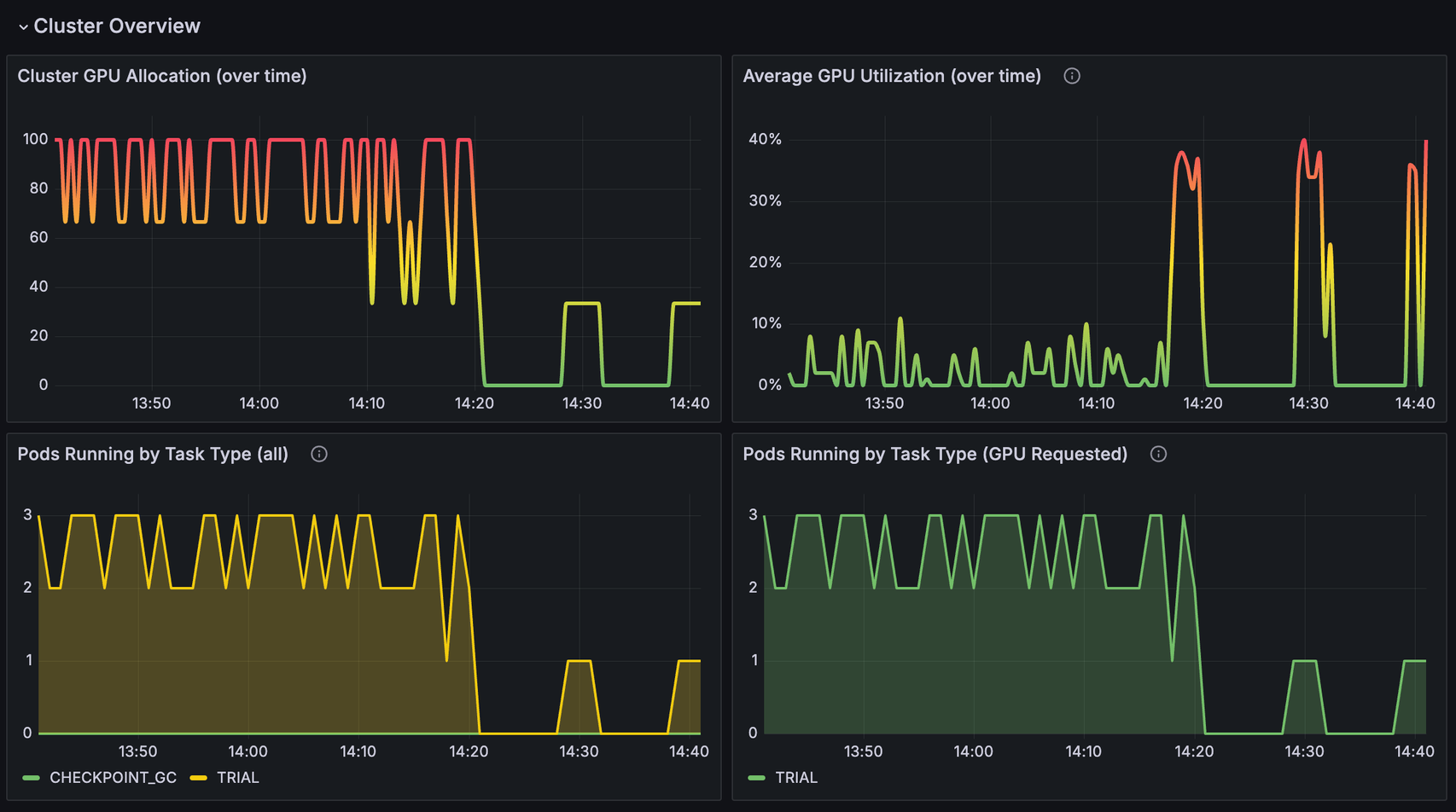The width and height of the screenshot is (1456, 812).
Task: Toggle TRIAL series in GPU Requested legend
Action: click(796, 778)
